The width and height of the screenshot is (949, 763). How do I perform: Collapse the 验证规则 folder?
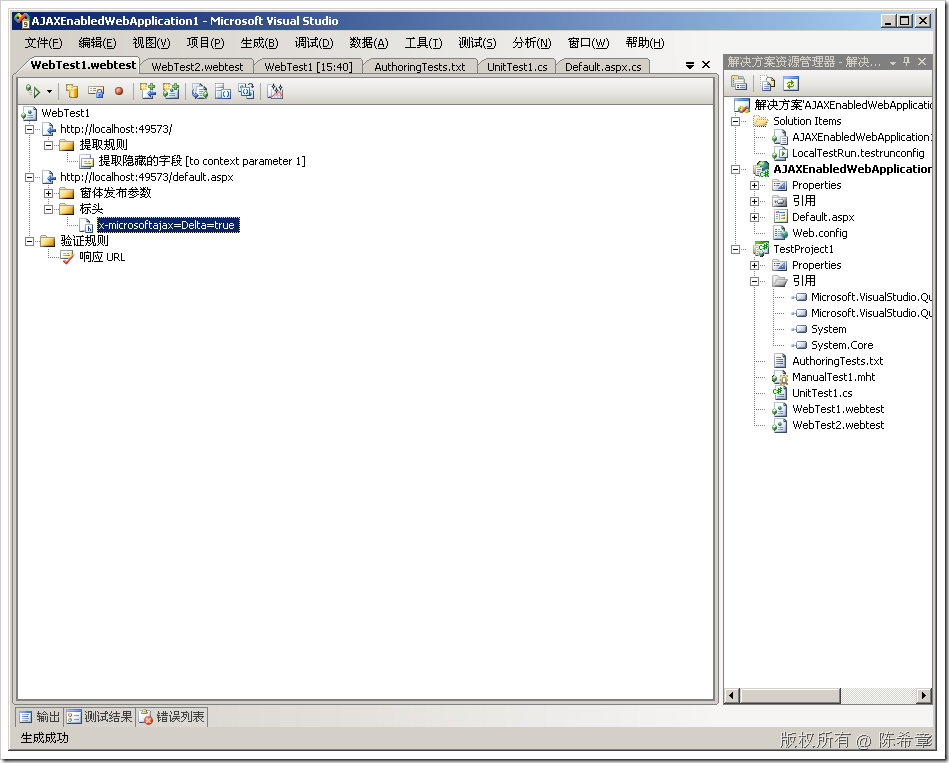tap(29, 241)
